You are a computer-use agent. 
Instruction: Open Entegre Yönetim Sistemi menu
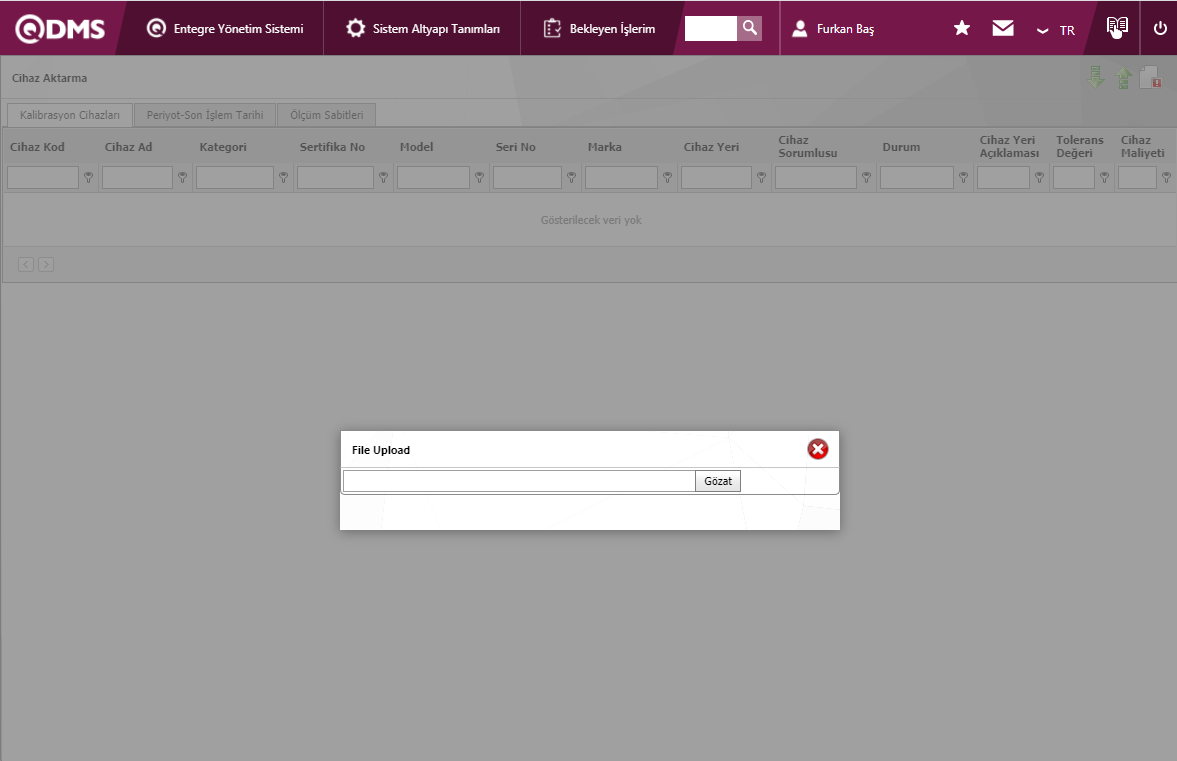point(225,29)
